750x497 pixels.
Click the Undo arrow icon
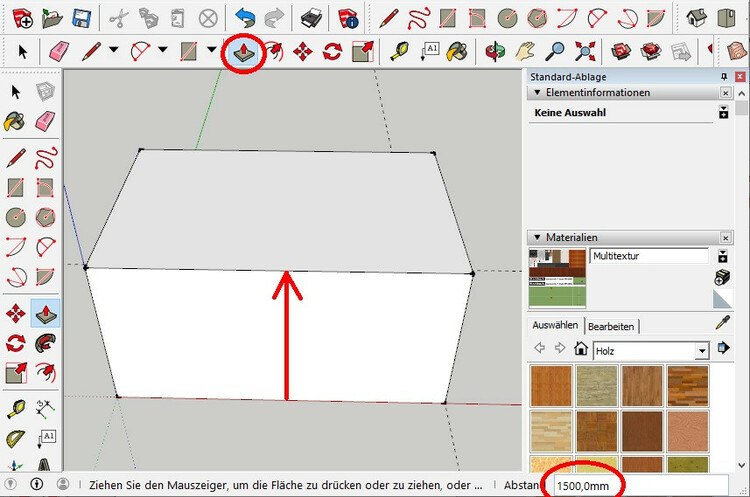point(245,18)
